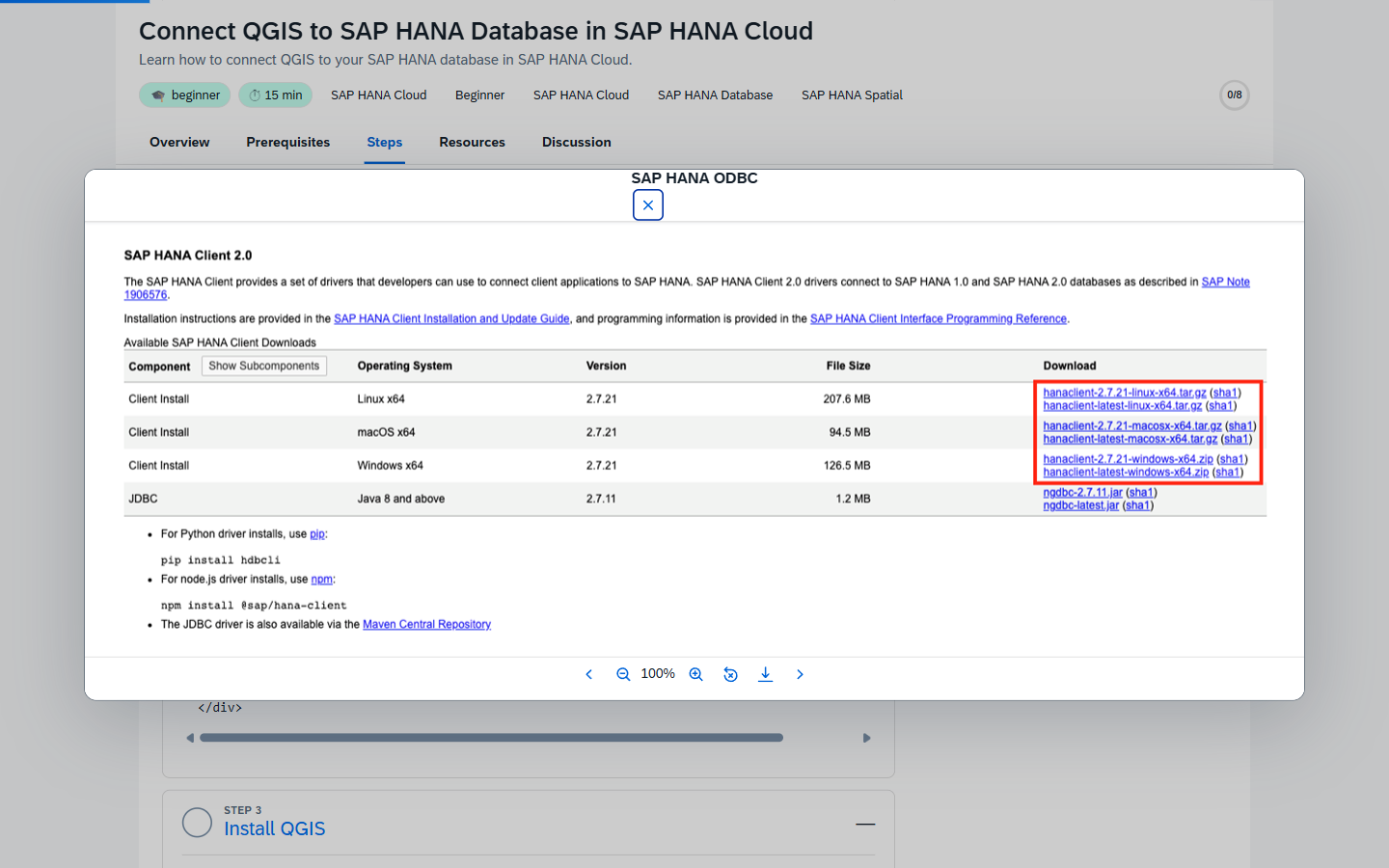Click the Beginner tag link

pos(479,95)
